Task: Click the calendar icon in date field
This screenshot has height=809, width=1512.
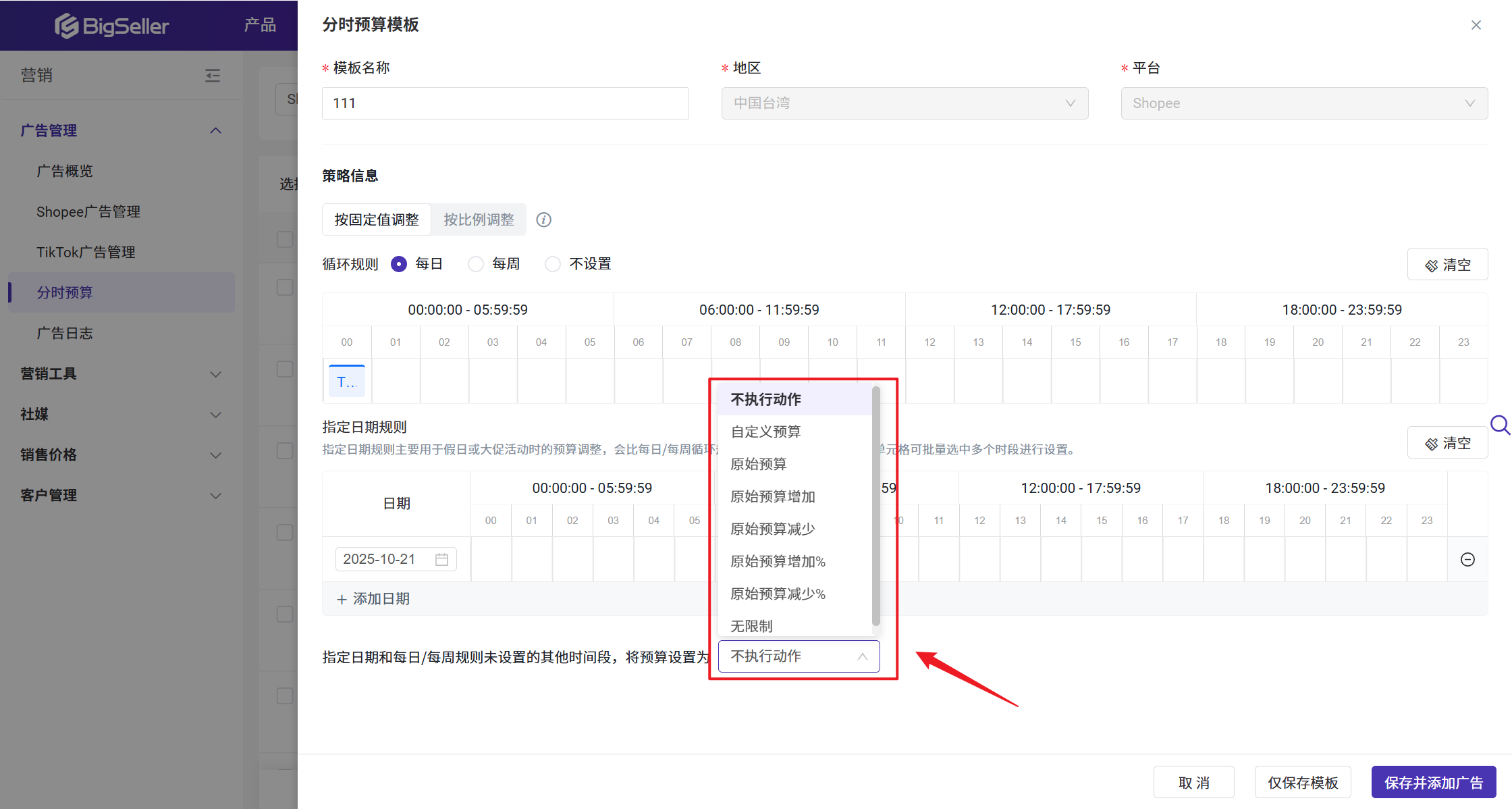Action: (441, 559)
